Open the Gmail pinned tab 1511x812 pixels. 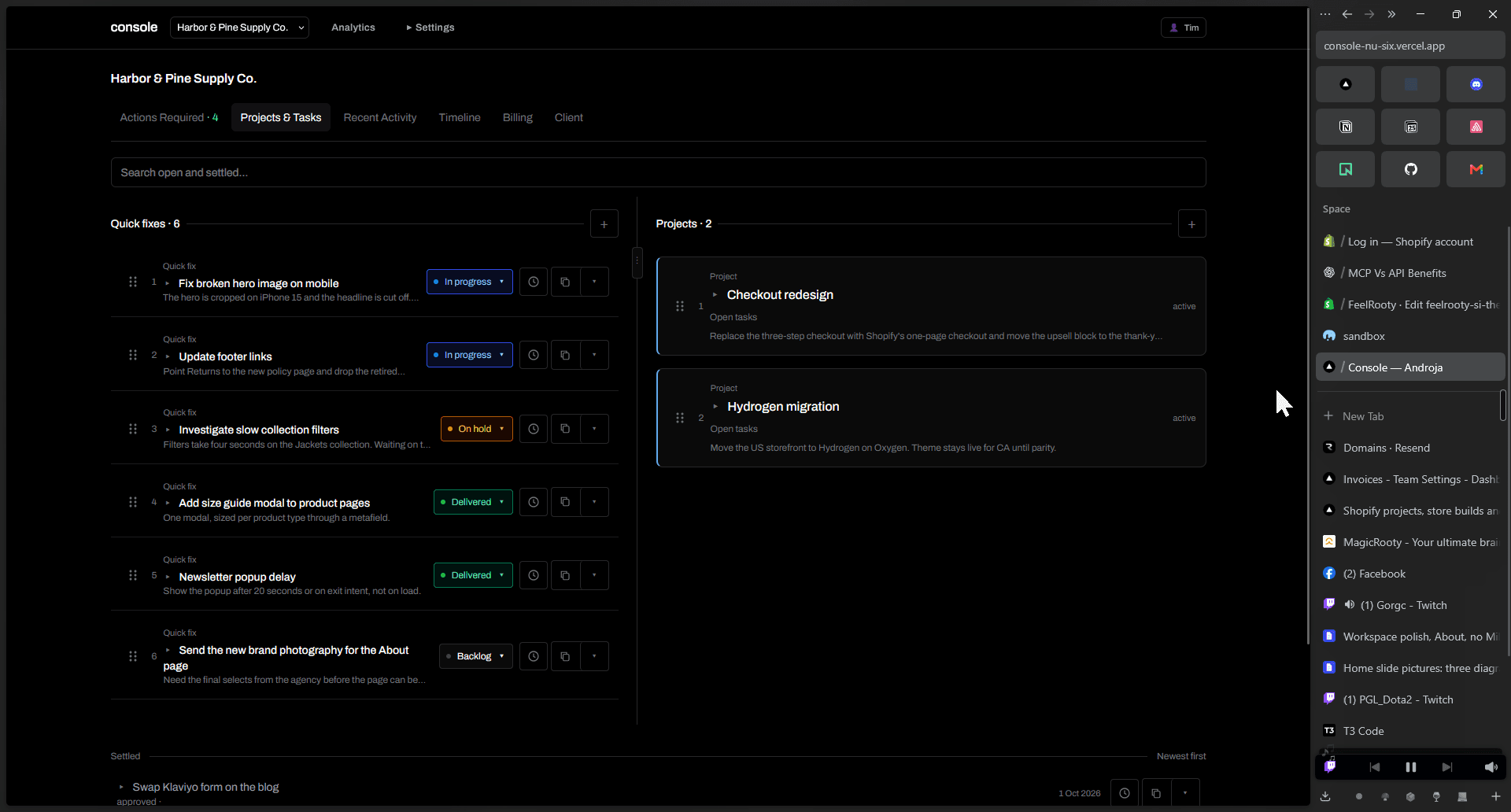click(1476, 169)
